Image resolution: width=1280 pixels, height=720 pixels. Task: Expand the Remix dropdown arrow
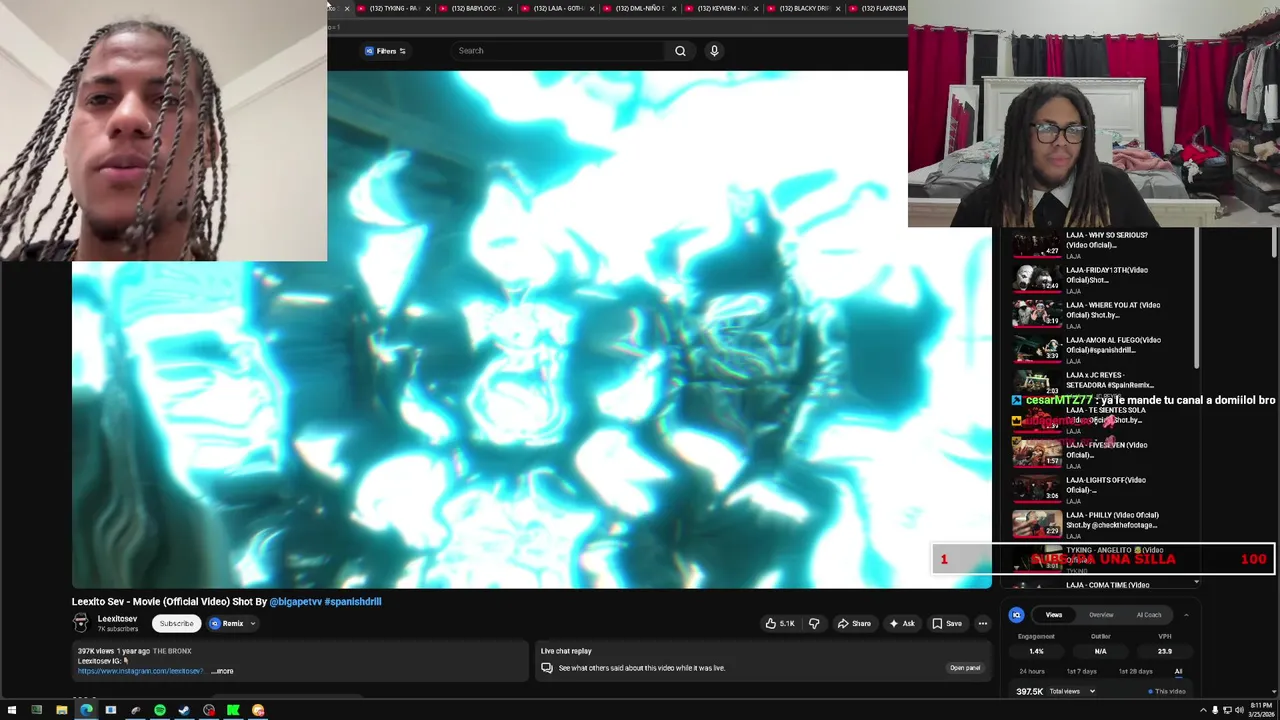252,623
